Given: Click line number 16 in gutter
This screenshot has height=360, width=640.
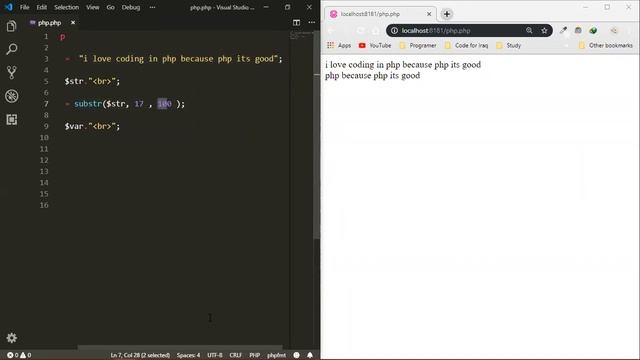Looking at the screenshot, I should coord(44,205).
